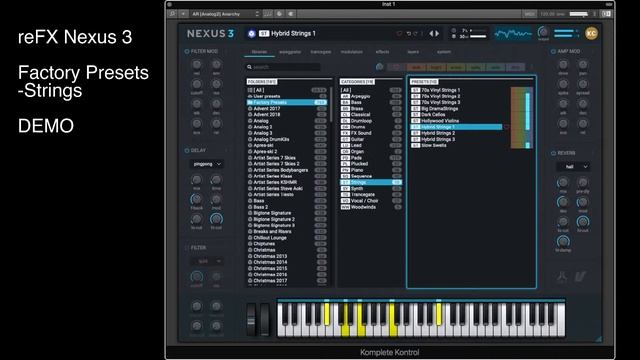Open the filter type dropdown
This screenshot has height=360, width=640.
207,261
